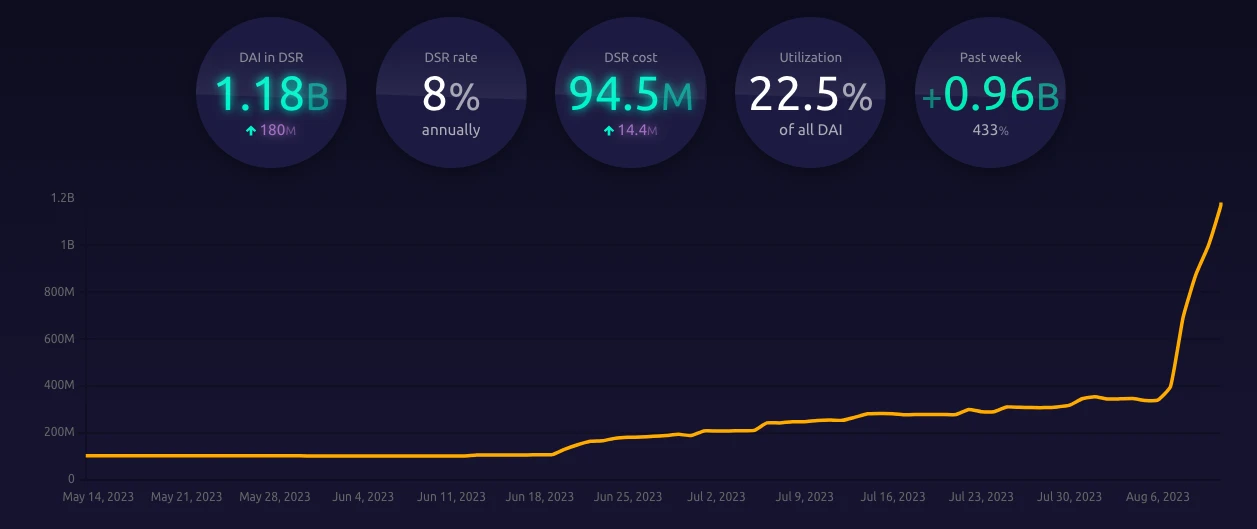
Task: Click the 'annually' label under DSR rate
Action: 451,130
